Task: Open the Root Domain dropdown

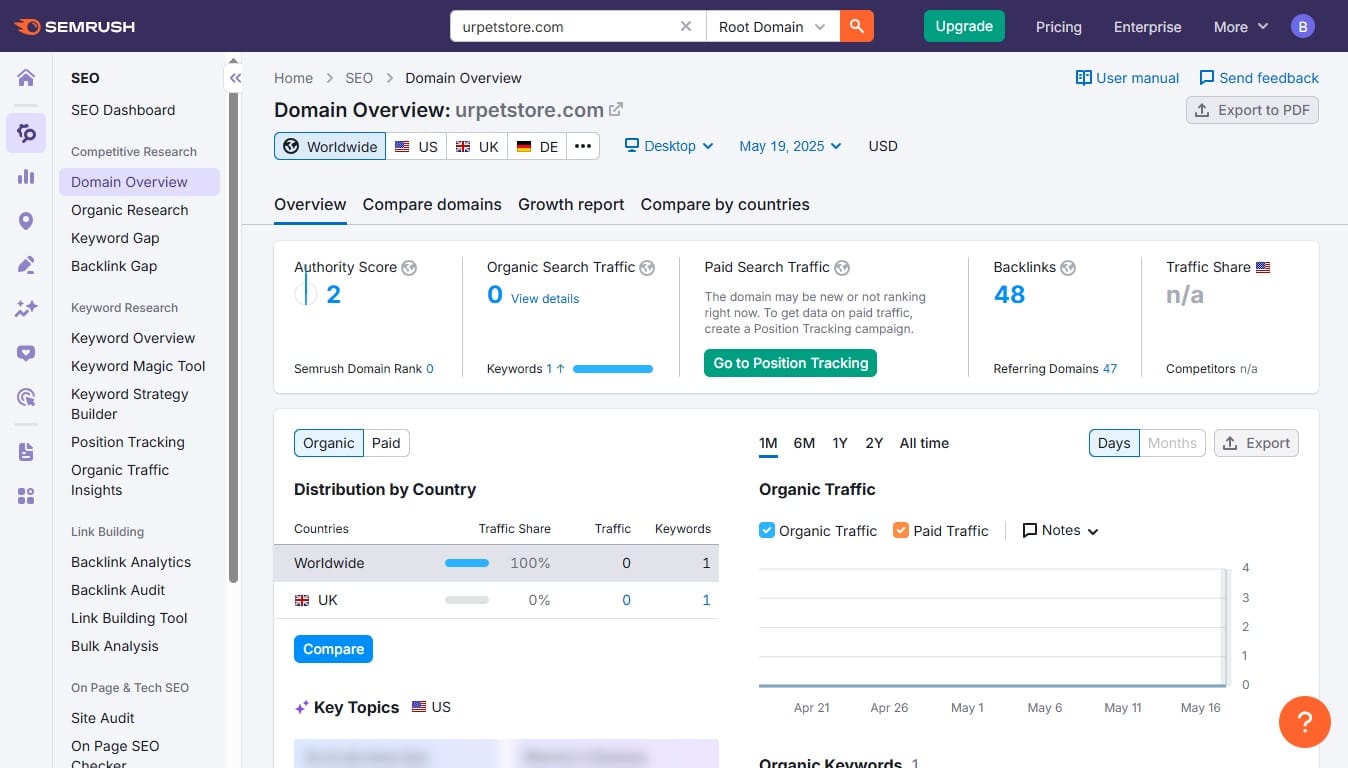Action: pos(772,27)
